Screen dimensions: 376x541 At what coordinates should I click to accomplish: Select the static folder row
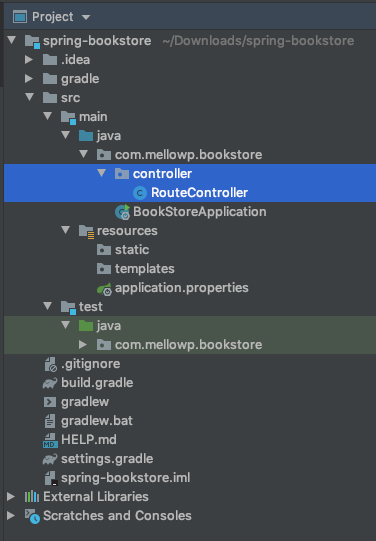tap(190, 249)
